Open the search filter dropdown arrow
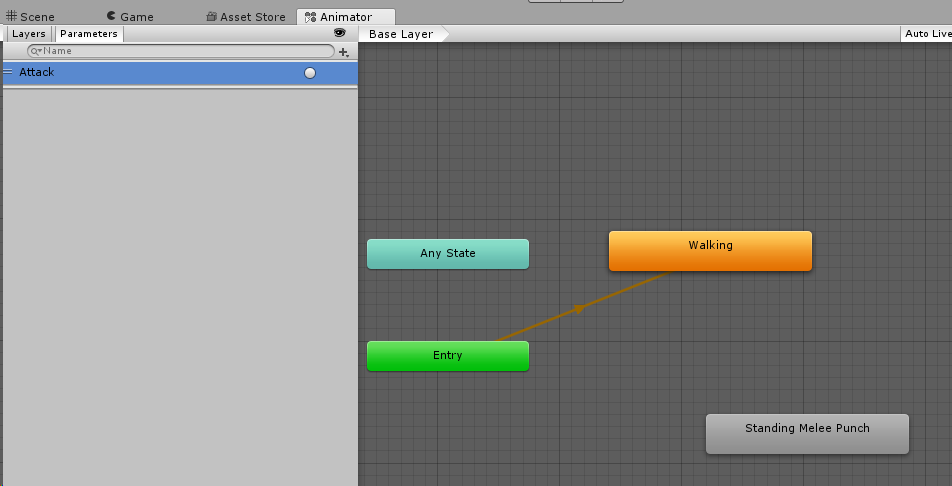 pos(36,51)
